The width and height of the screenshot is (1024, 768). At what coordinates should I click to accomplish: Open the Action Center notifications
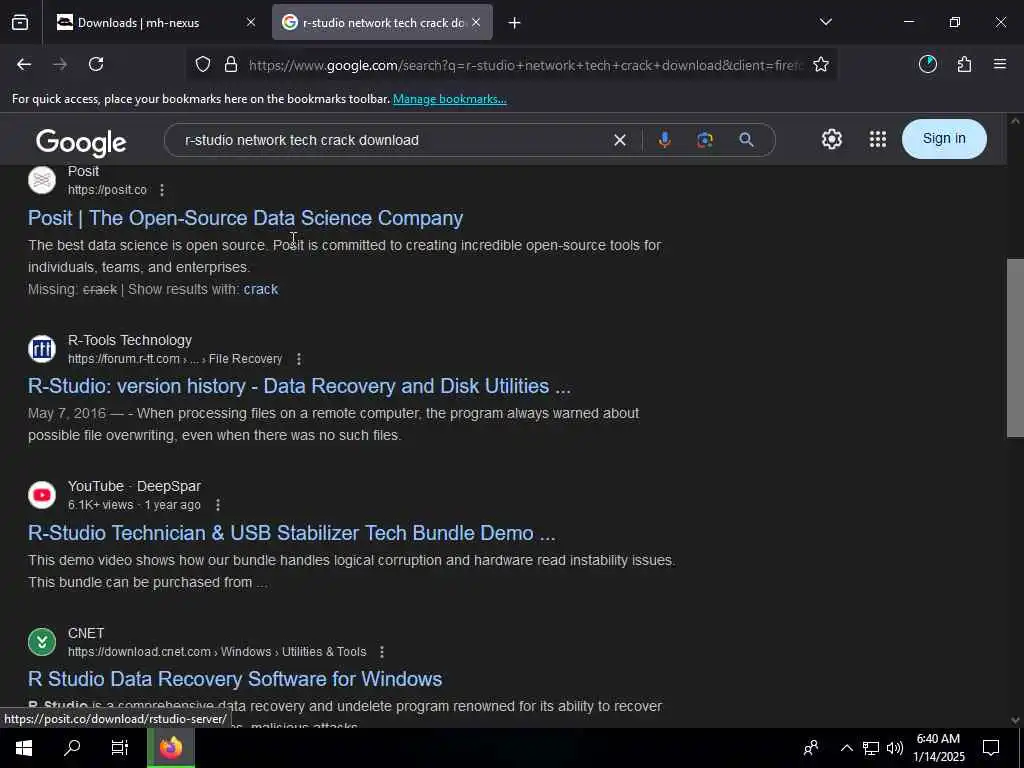[x=991, y=748]
